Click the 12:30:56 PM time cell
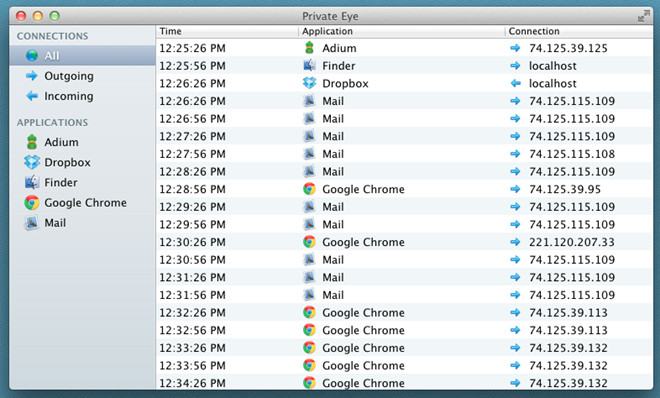This screenshot has width=660, height=398. tap(192, 260)
